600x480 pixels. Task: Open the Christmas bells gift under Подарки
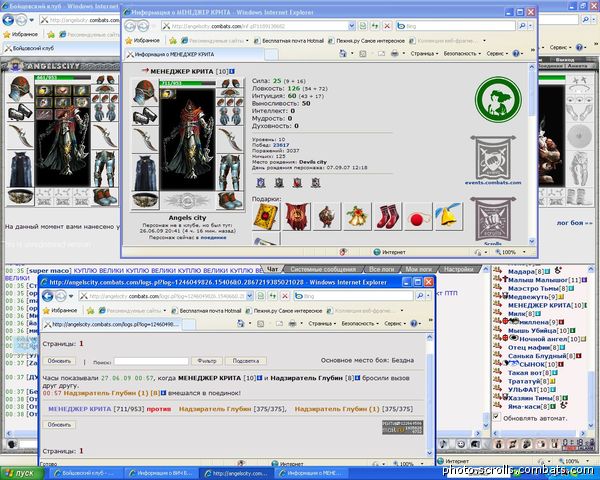[x=357, y=217]
